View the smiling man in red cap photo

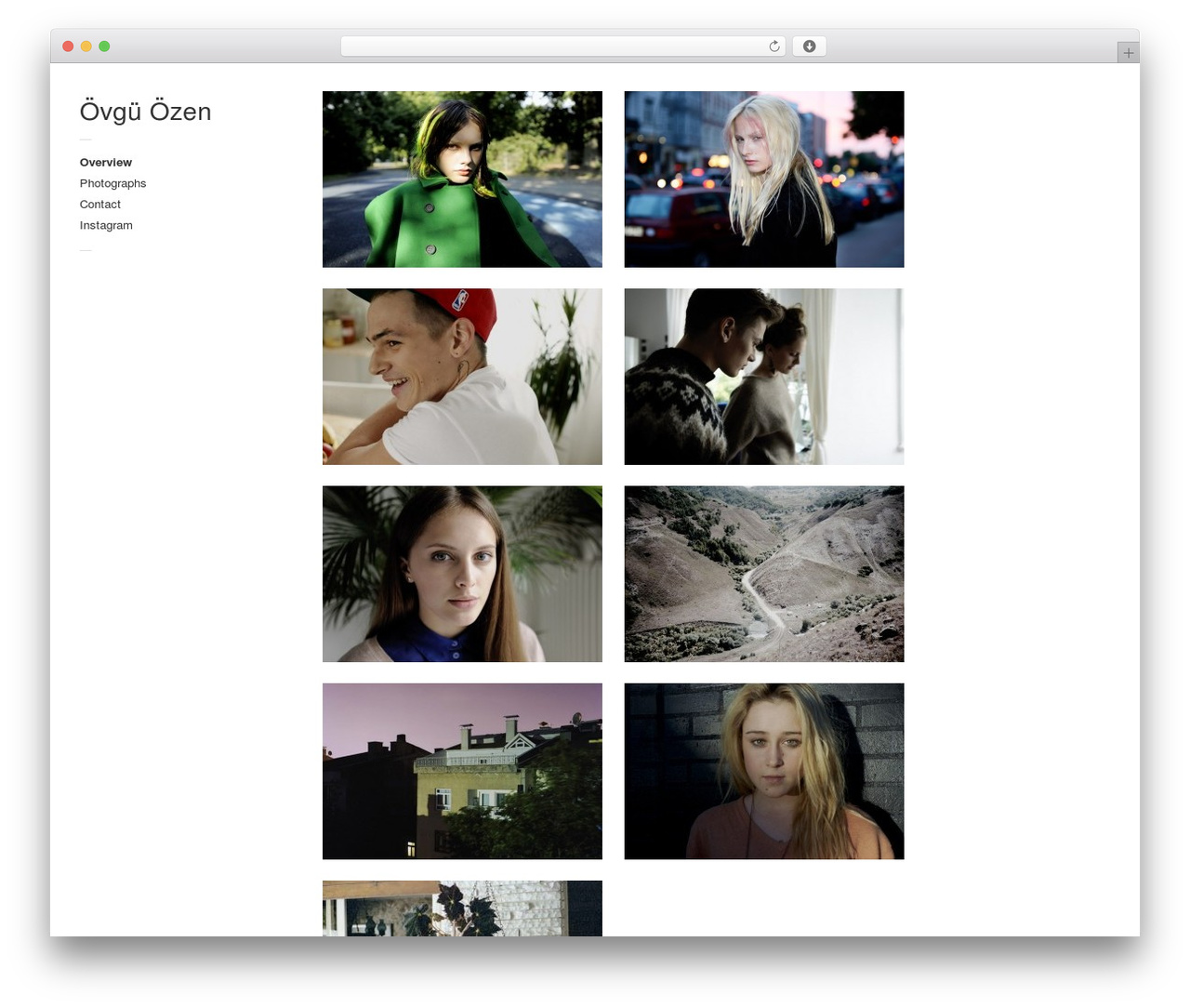462,377
